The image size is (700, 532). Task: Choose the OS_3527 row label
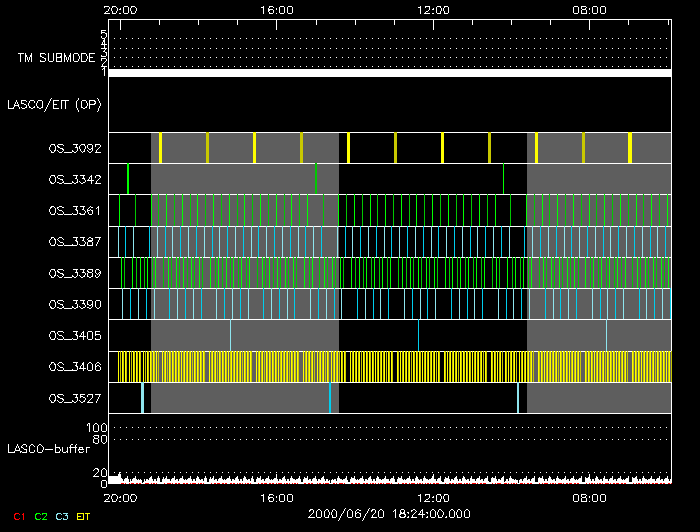[75, 398]
